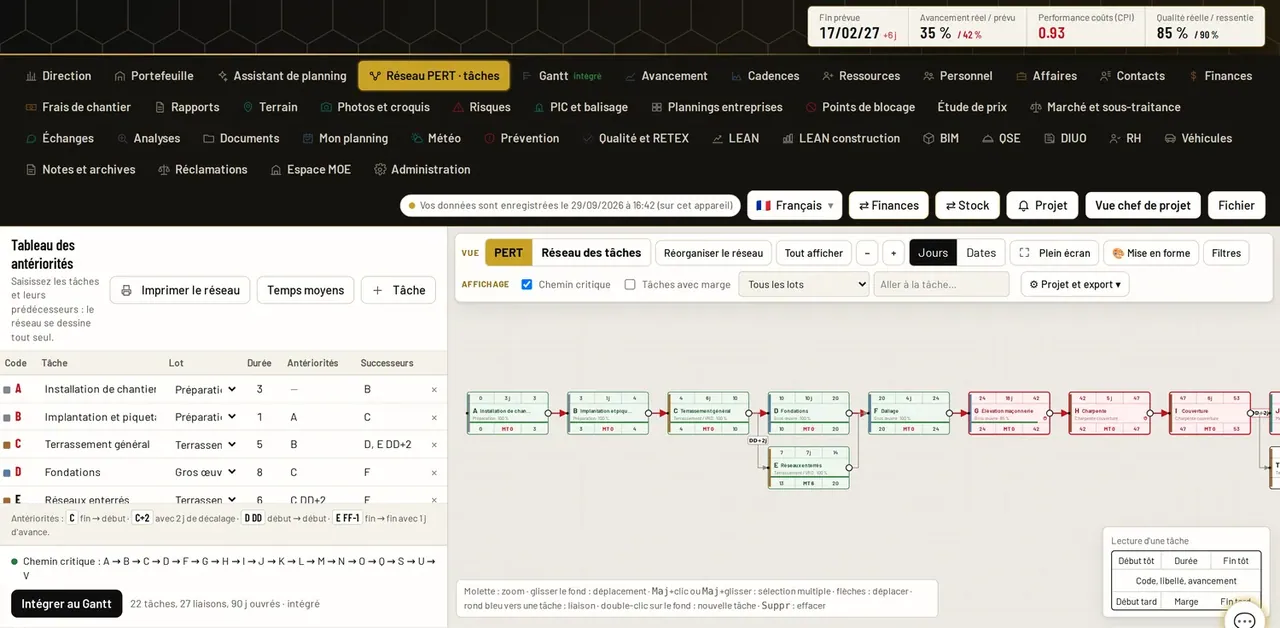Click the Mise en forme palette icon

pyautogui.click(x=1118, y=253)
